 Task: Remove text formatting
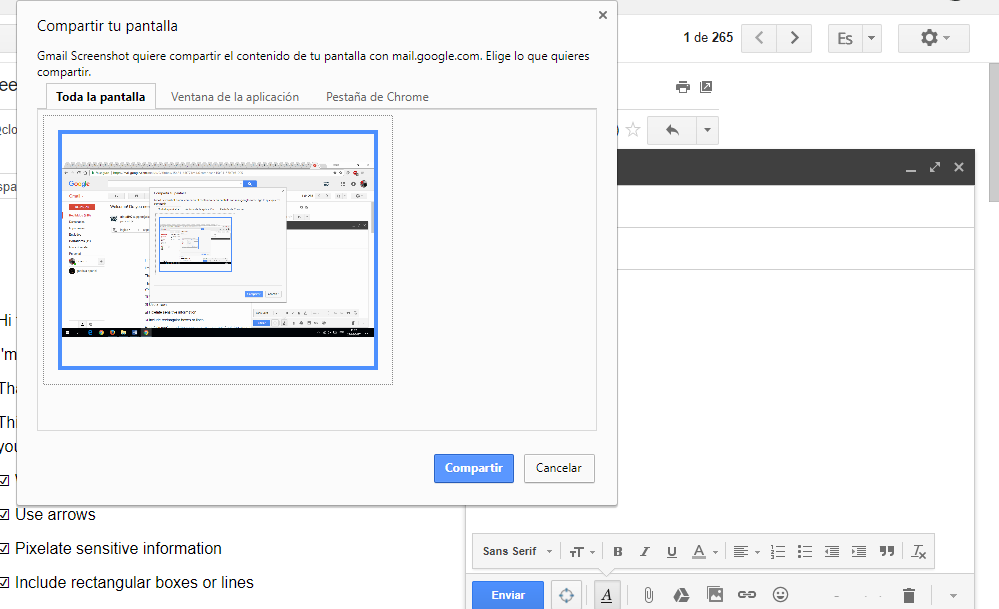[918, 552]
